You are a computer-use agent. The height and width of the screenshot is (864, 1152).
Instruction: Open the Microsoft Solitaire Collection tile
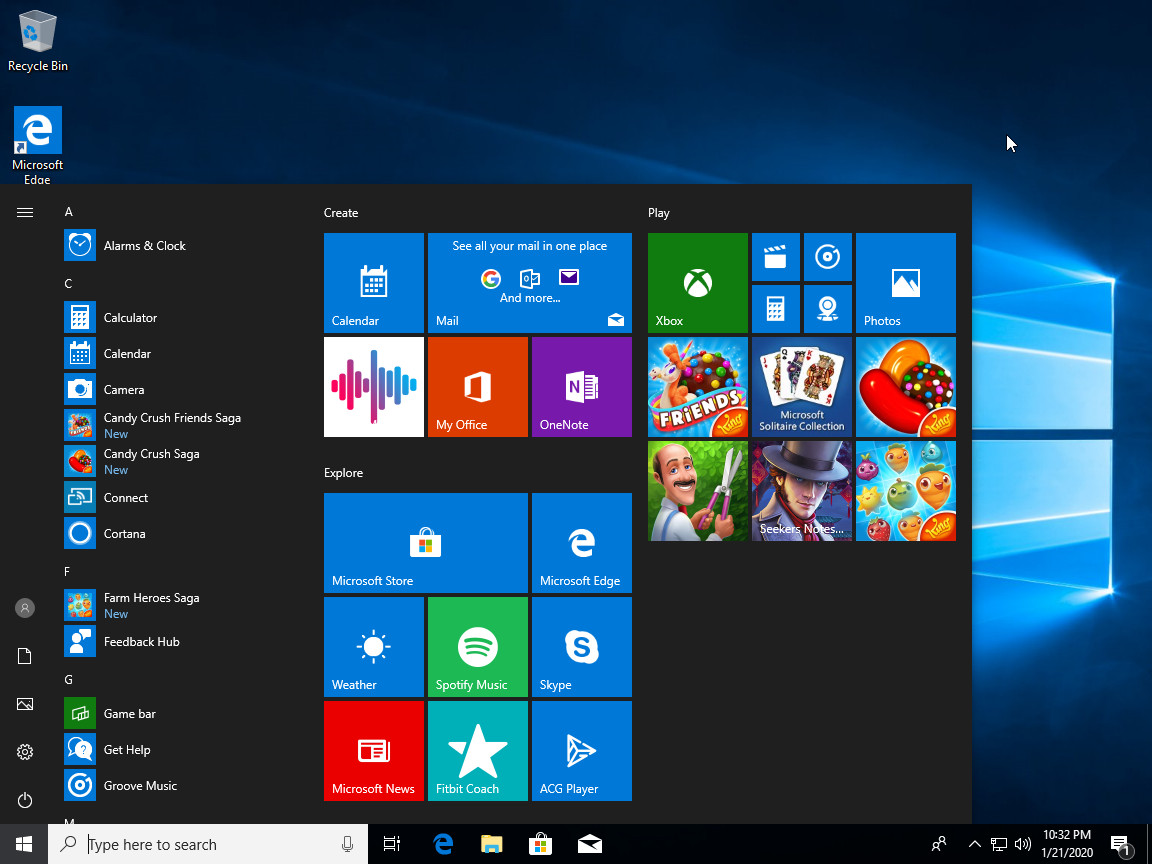point(802,387)
